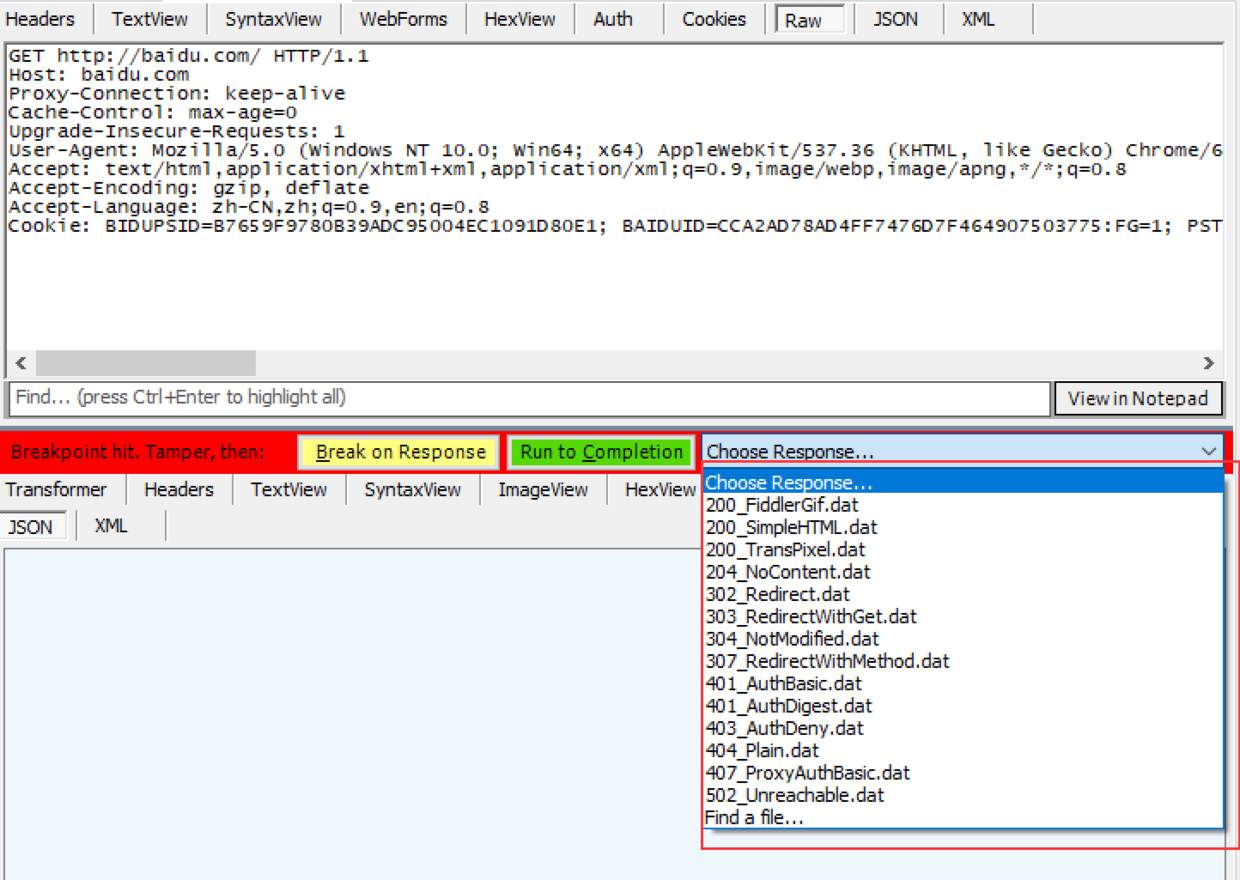The width and height of the screenshot is (1240, 880).
Task: Open the response XML tab
Action: pos(111,526)
